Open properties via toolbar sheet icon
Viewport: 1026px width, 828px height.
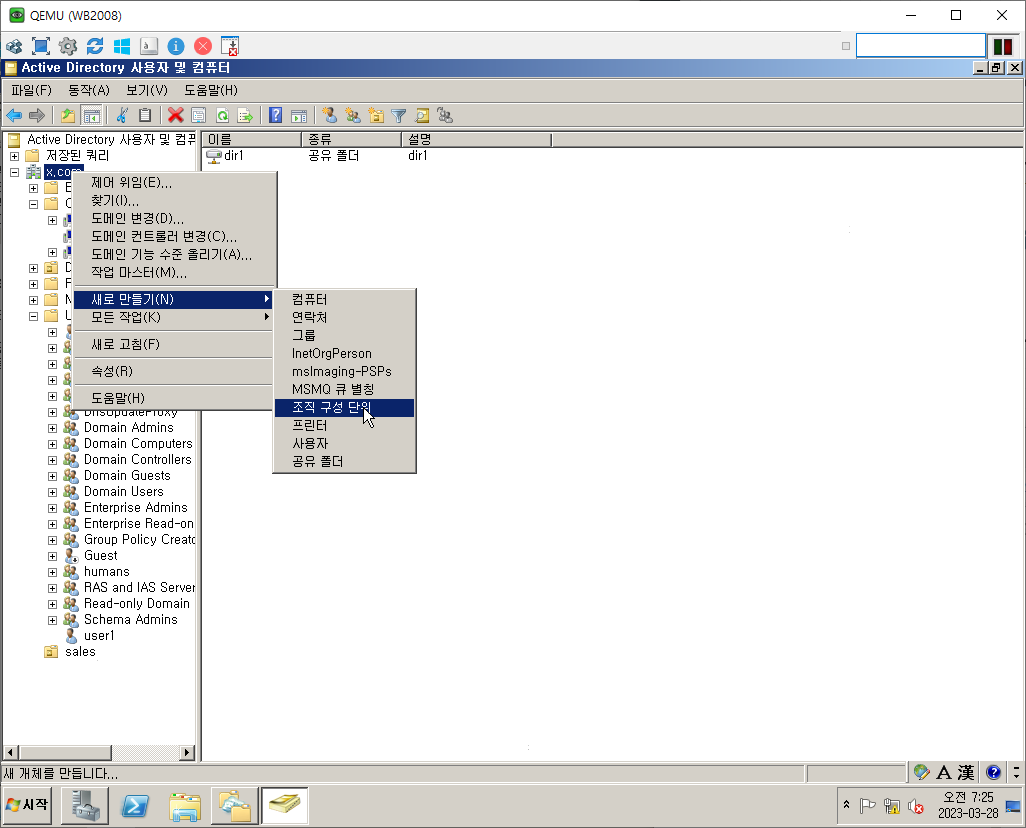point(198,116)
